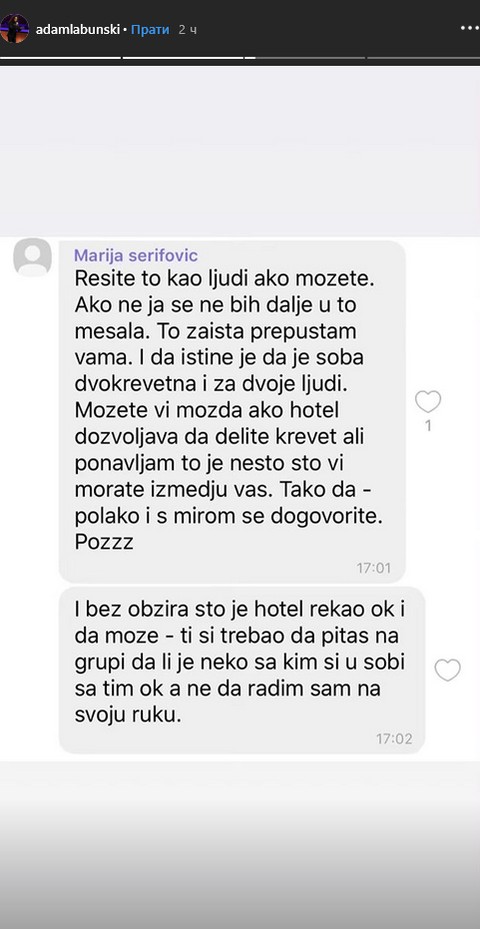Click the 17:01 message timestamp
This screenshot has width=480, height=929.
click(373, 568)
